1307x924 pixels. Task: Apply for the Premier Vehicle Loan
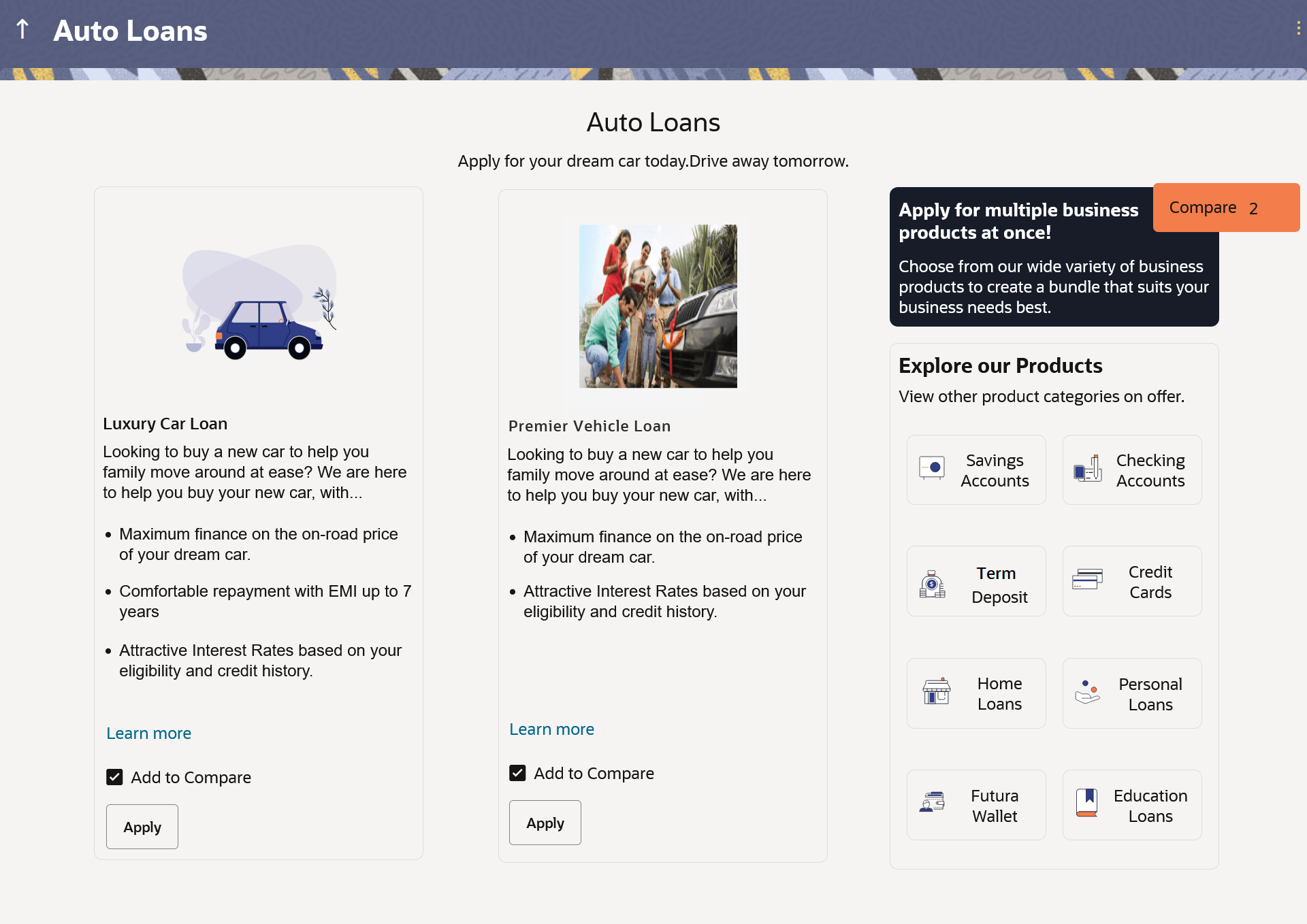click(545, 823)
